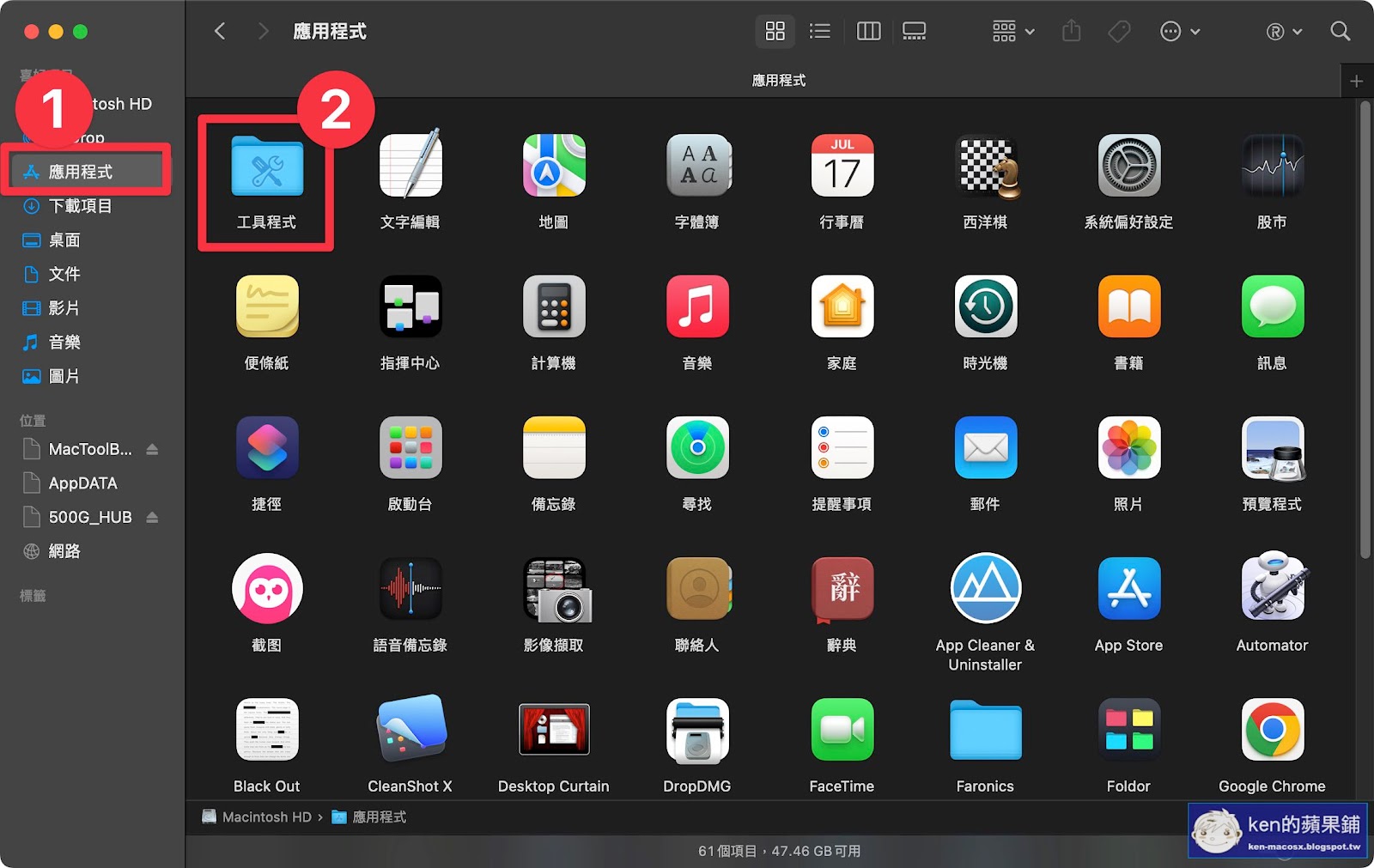Launch 指揮中心 Mission Control
1374x868 pixels.
[410, 307]
